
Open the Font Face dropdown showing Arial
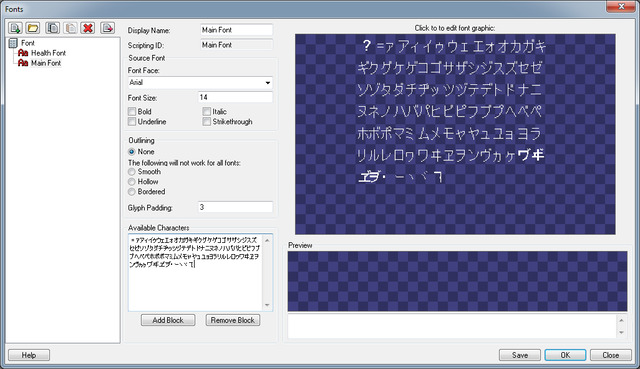tap(200, 82)
